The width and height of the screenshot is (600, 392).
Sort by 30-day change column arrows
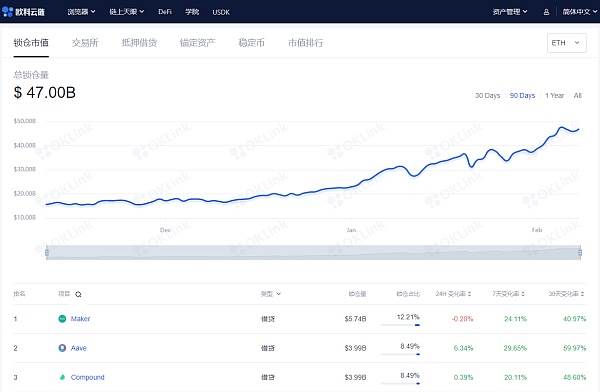(582, 294)
